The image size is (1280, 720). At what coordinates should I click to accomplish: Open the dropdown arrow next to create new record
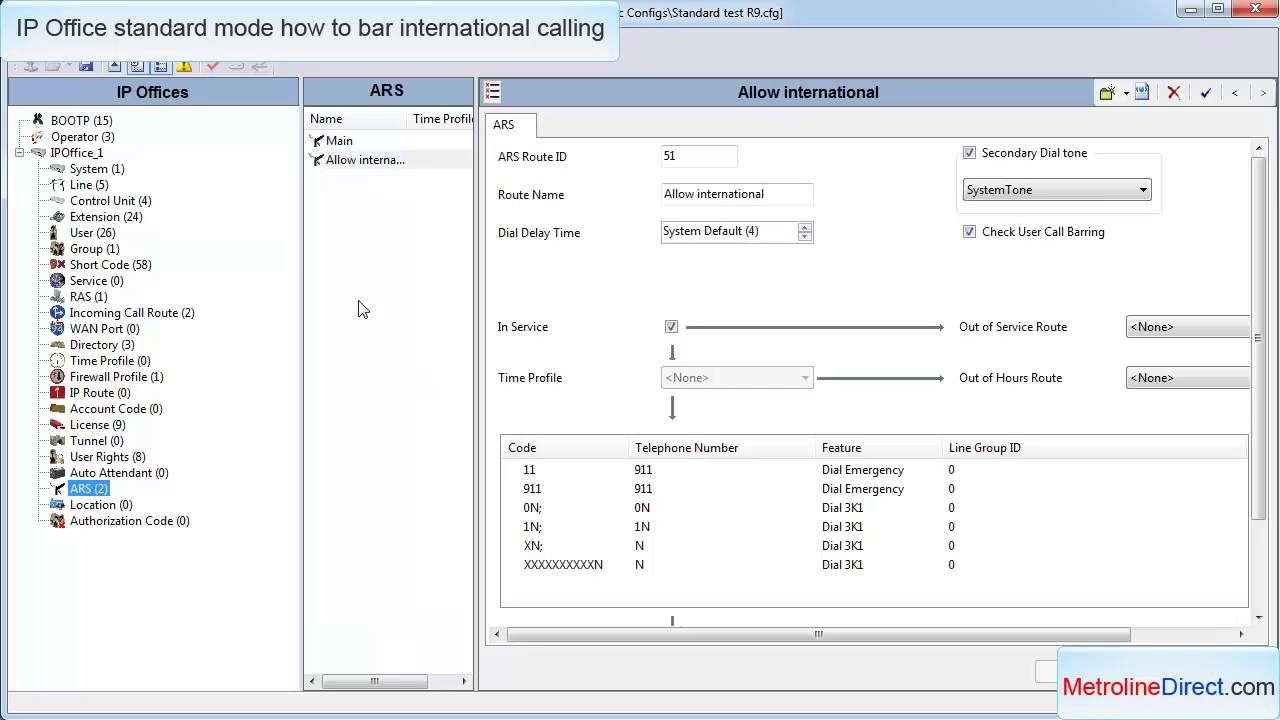click(1125, 93)
